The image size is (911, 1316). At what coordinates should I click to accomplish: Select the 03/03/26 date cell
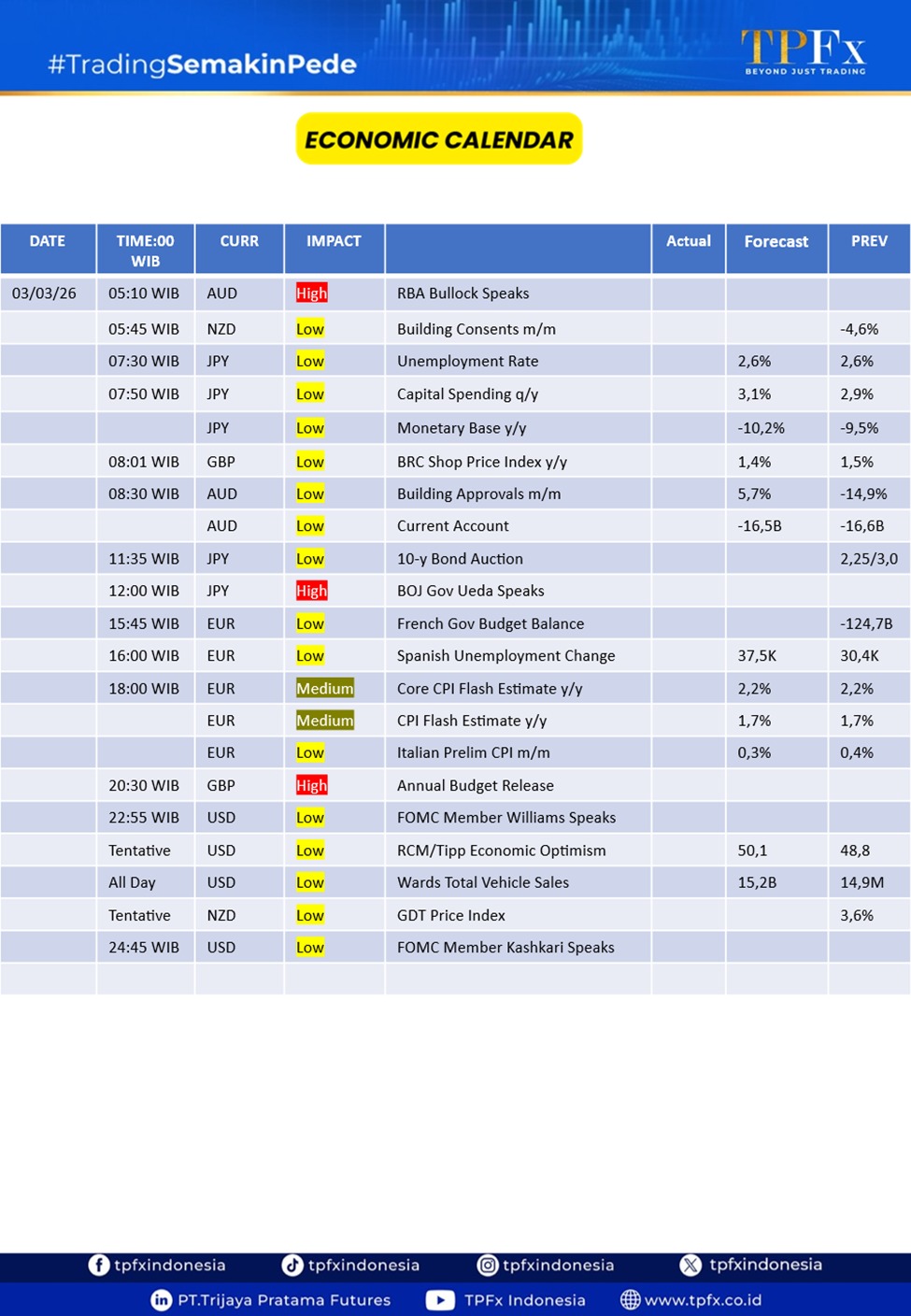(45, 293)
